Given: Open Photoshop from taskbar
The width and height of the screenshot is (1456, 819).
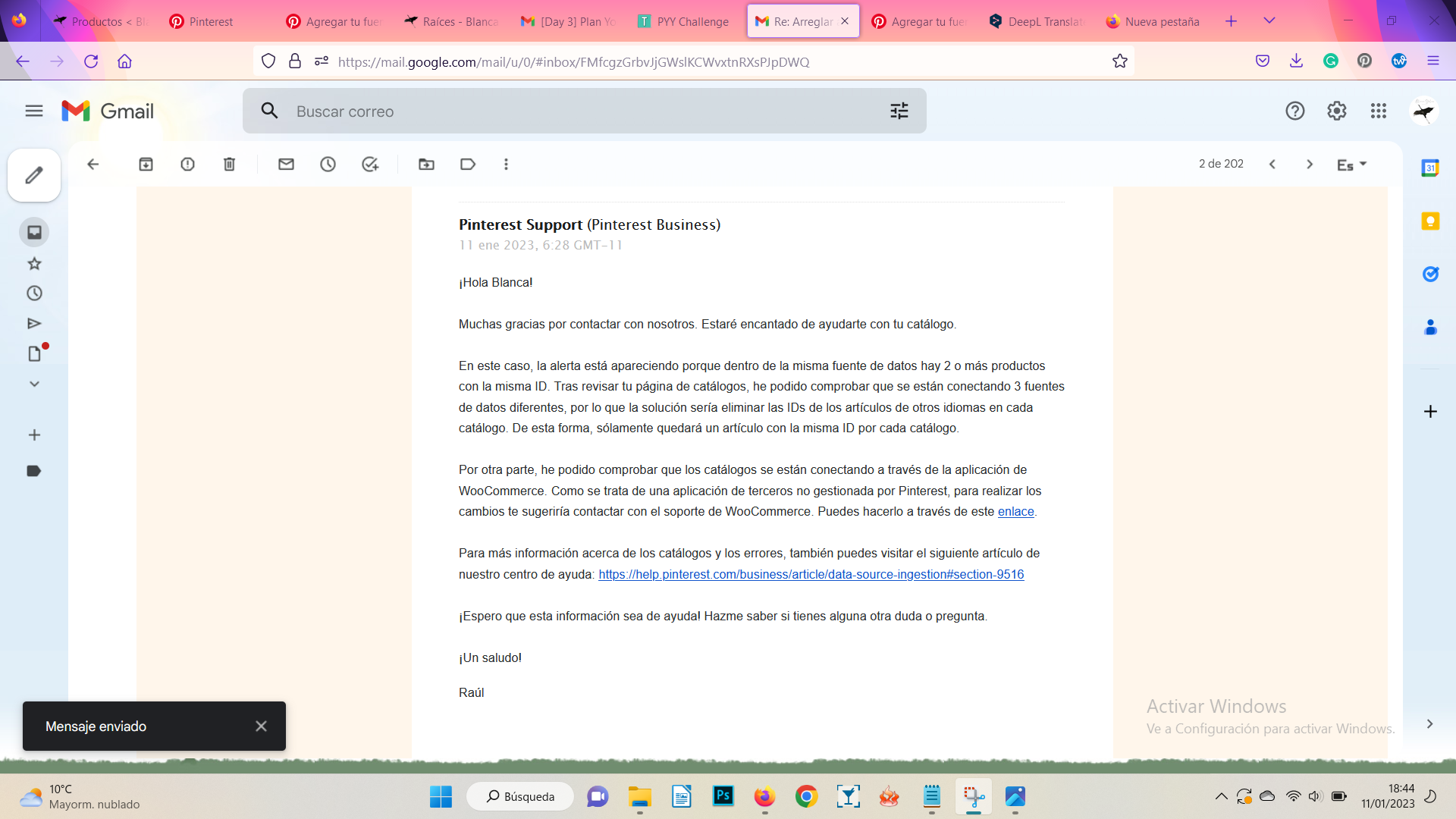Looking at the screenshot, I should pos(723,796).
